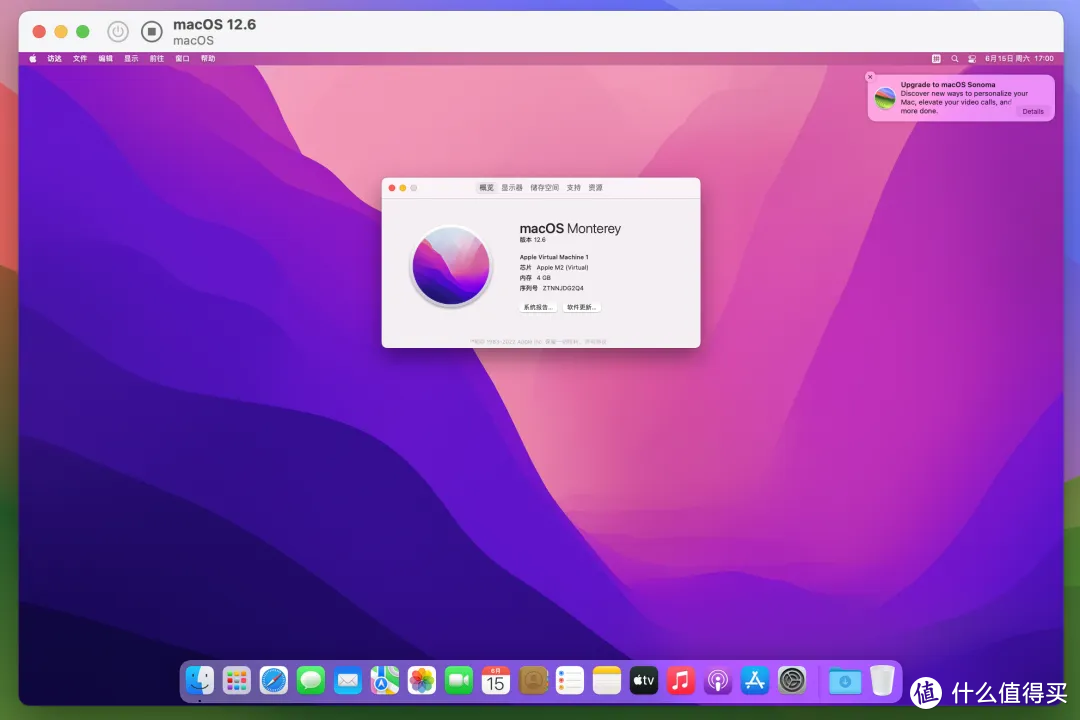Open the Trash in the Dock
Viewport: 1080px width, 720px height.
click(882, 681)
